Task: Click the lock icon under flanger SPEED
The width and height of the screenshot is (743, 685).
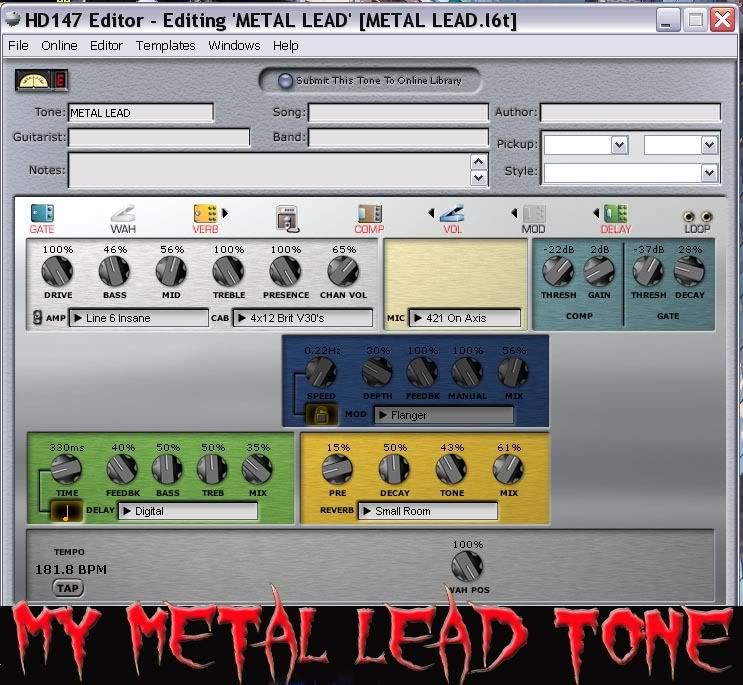Action: point(321,415)
